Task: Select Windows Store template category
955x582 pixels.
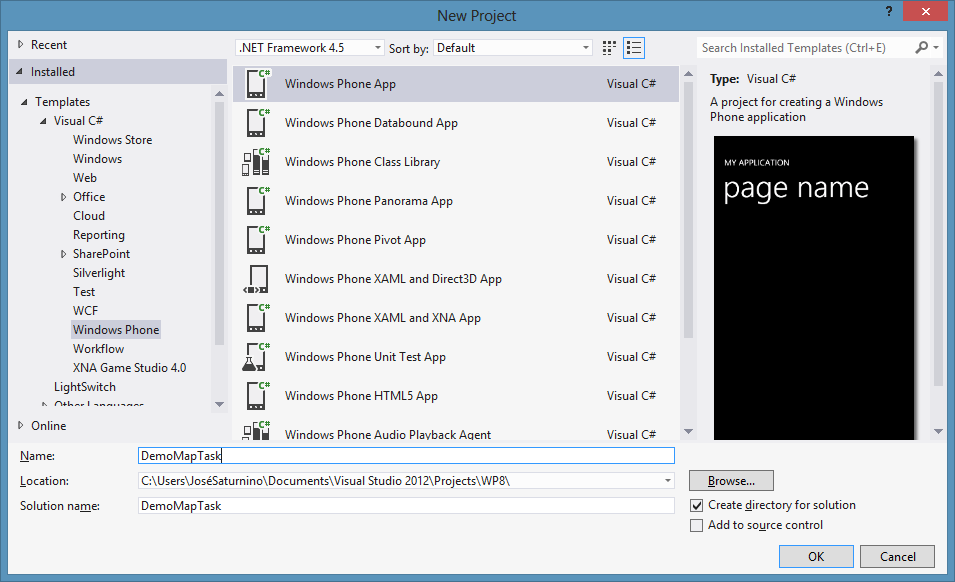Action: pyautogui.click(x=112, y=140)
